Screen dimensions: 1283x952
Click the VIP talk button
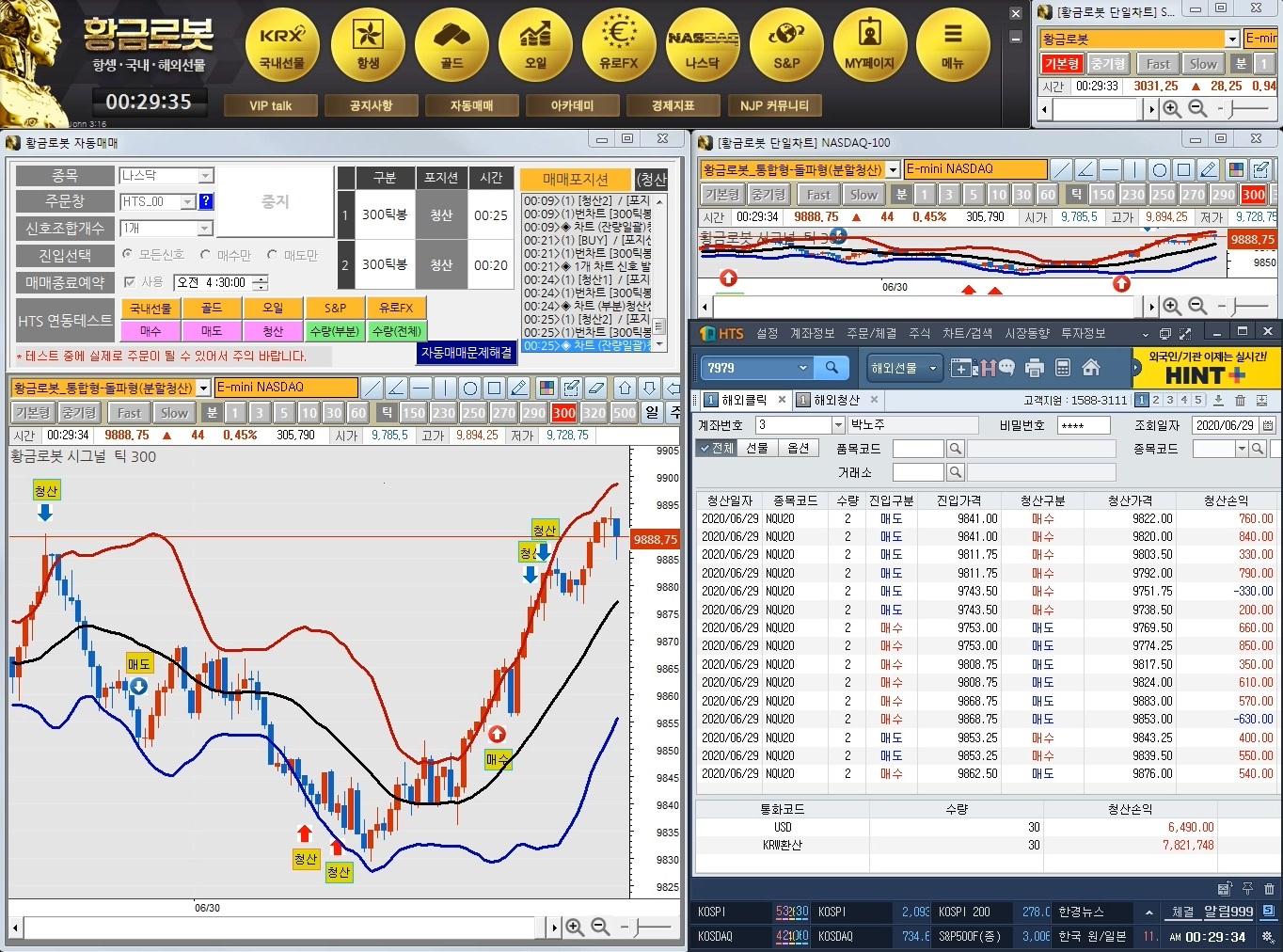pyautogui.click(x=271, y=105)
